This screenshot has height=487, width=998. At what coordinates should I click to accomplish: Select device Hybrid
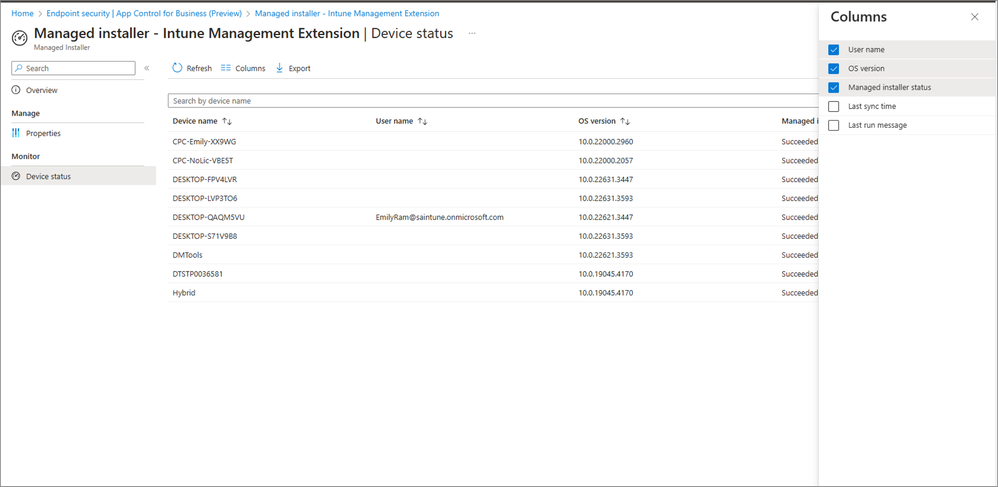click(183, 293)
